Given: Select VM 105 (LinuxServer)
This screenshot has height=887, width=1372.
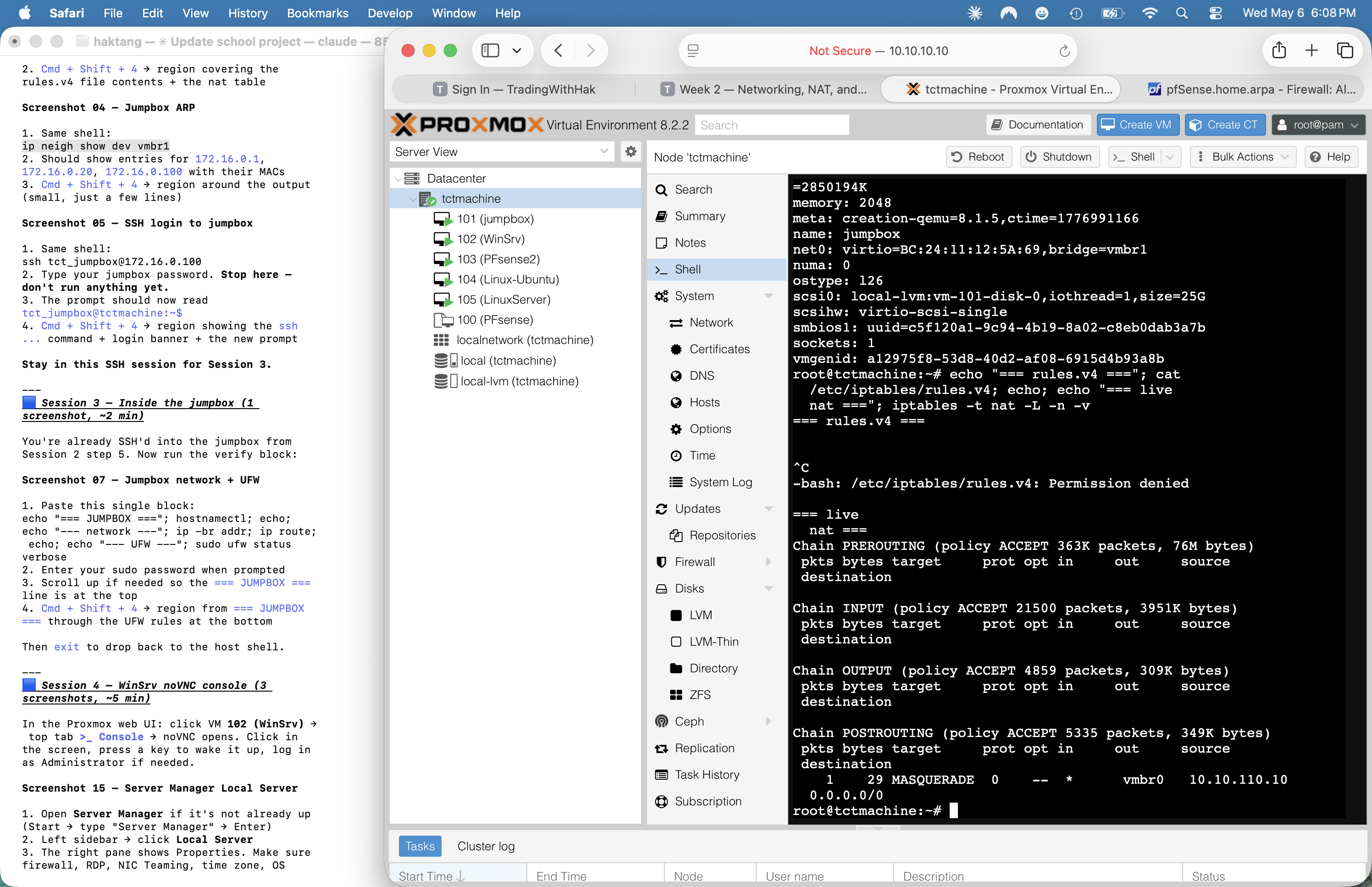Looking at the screenshot, I should (504, 299).
